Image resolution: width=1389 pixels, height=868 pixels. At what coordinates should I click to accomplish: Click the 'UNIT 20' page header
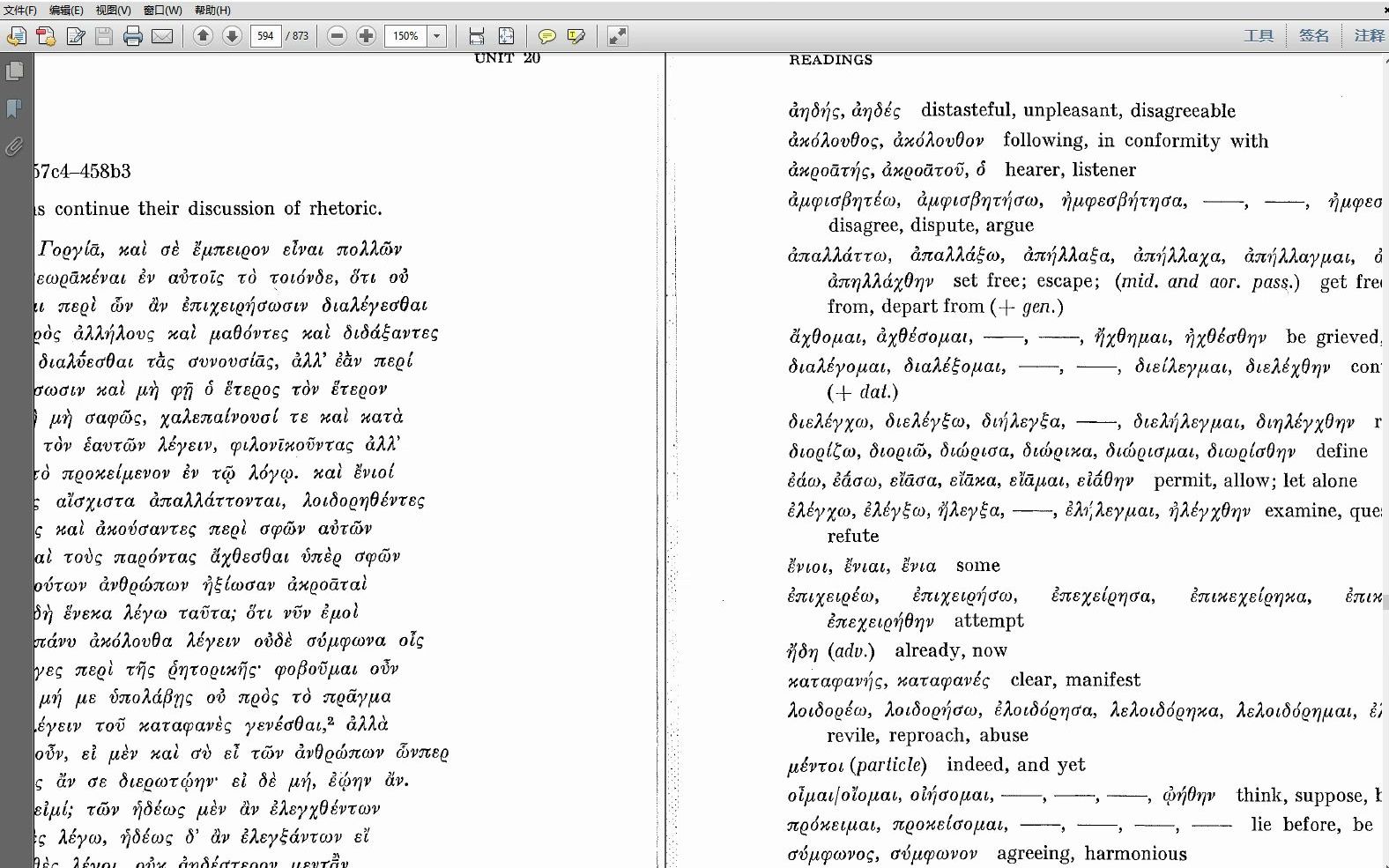click(x=507, y=58)
